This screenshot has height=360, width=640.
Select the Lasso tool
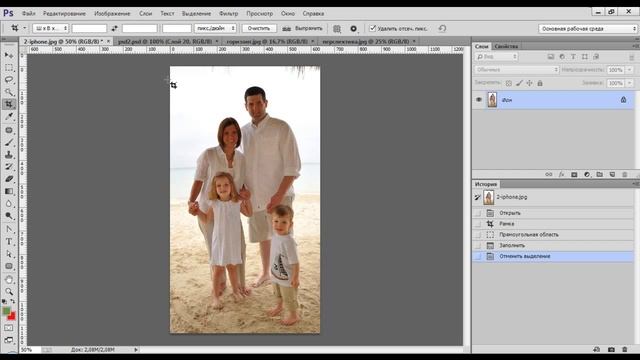(x=9, y=80)
